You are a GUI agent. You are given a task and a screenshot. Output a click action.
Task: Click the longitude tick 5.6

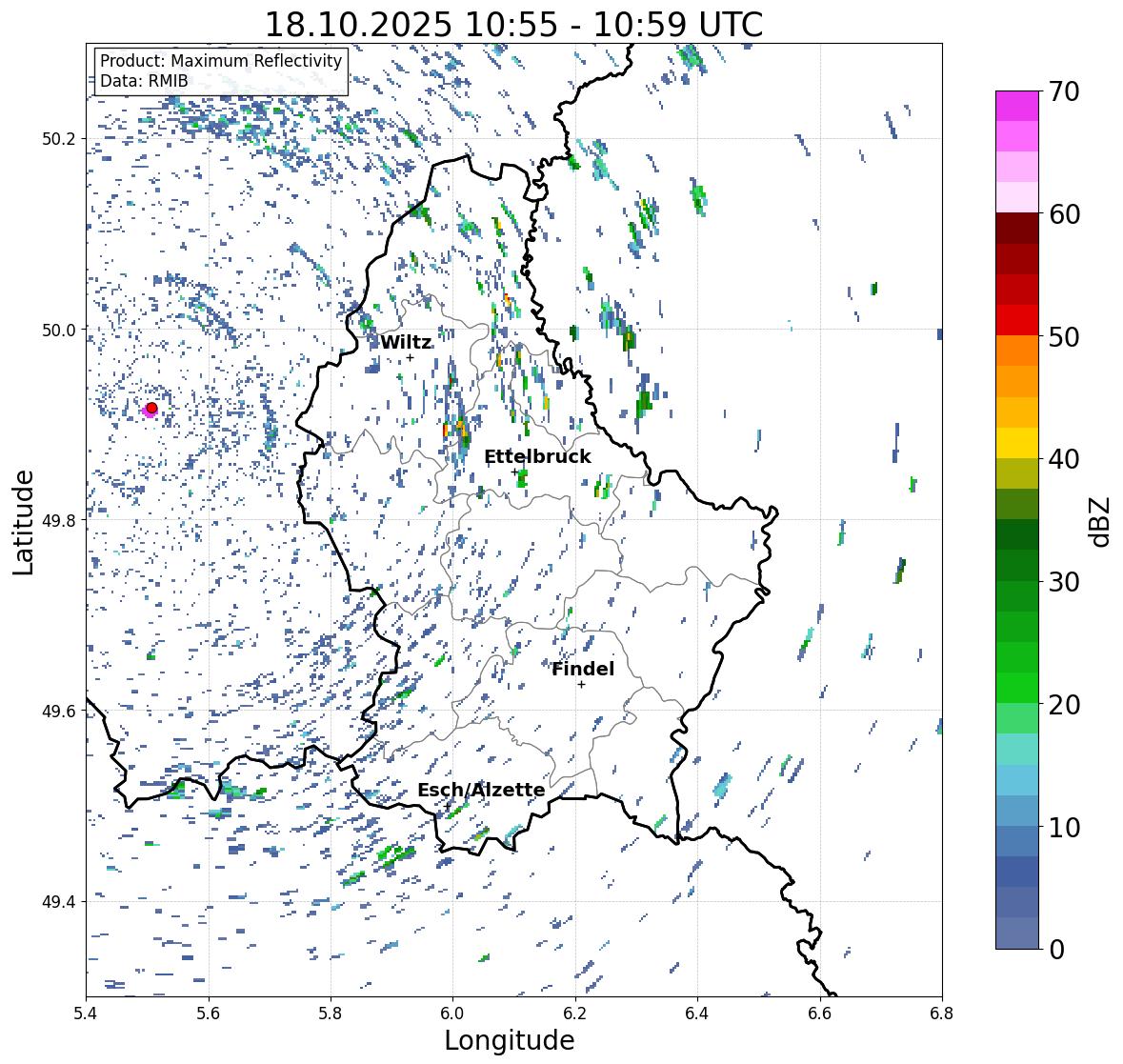(209, 1014)
